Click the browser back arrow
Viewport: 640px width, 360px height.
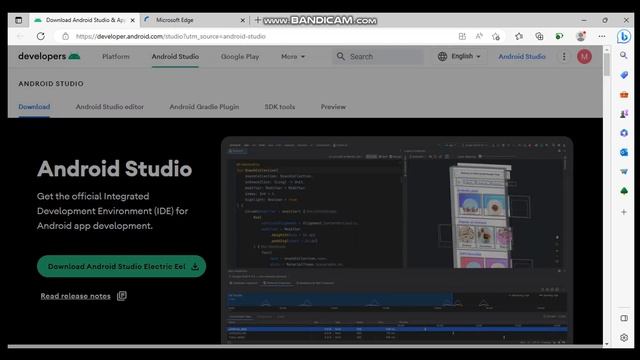click(20, 36)
